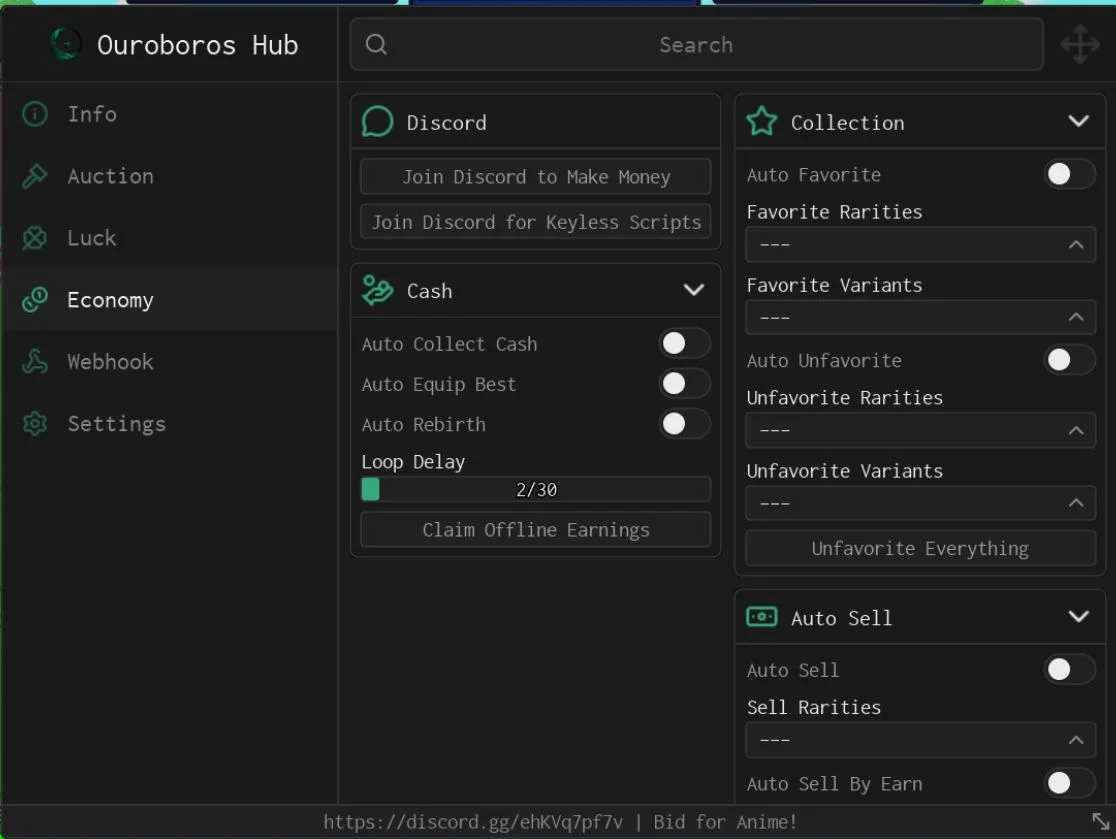
Task: Click the Economy coins icon
Action: 35,300
